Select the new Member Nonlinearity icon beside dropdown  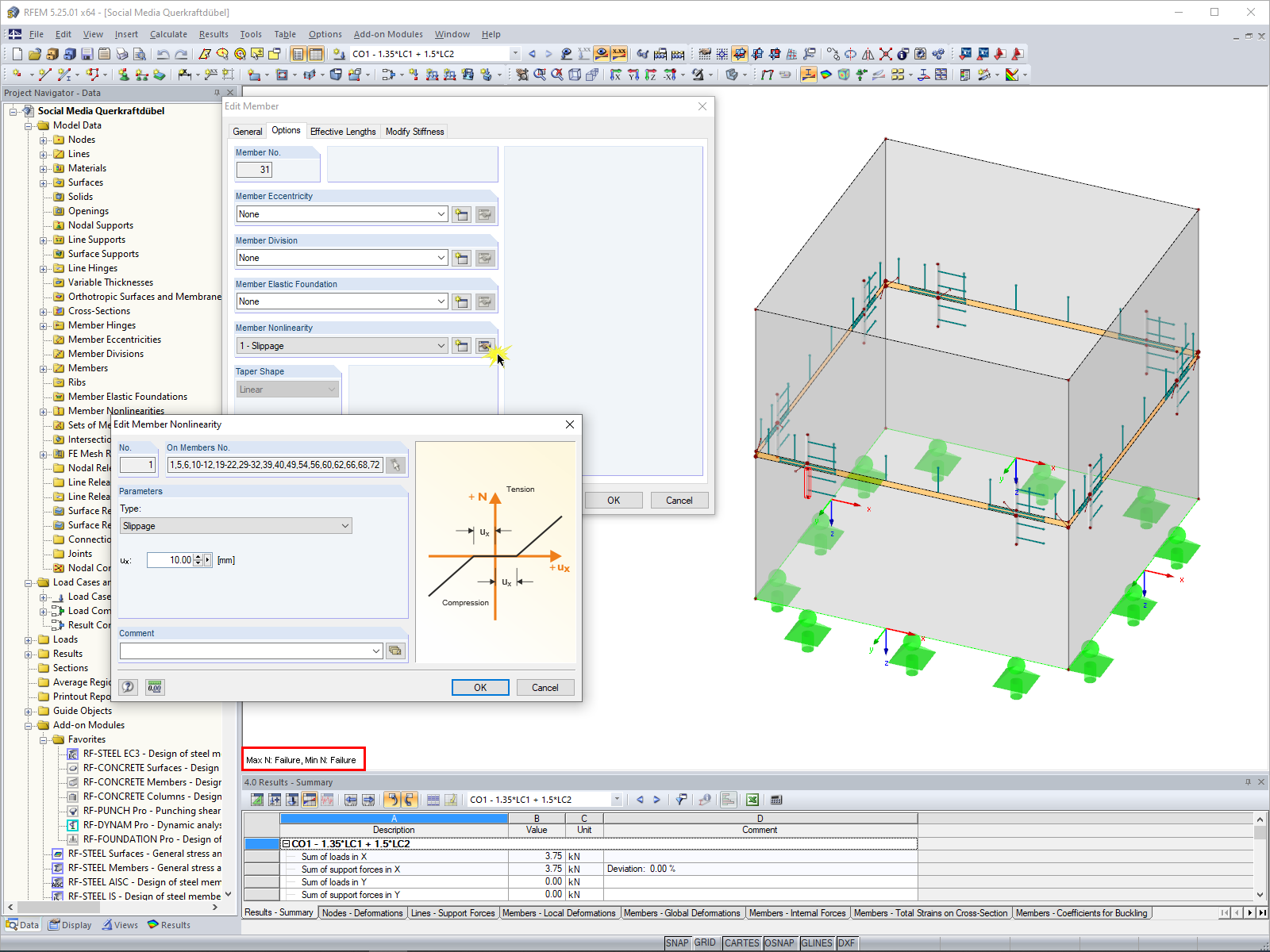click(461, 346)
